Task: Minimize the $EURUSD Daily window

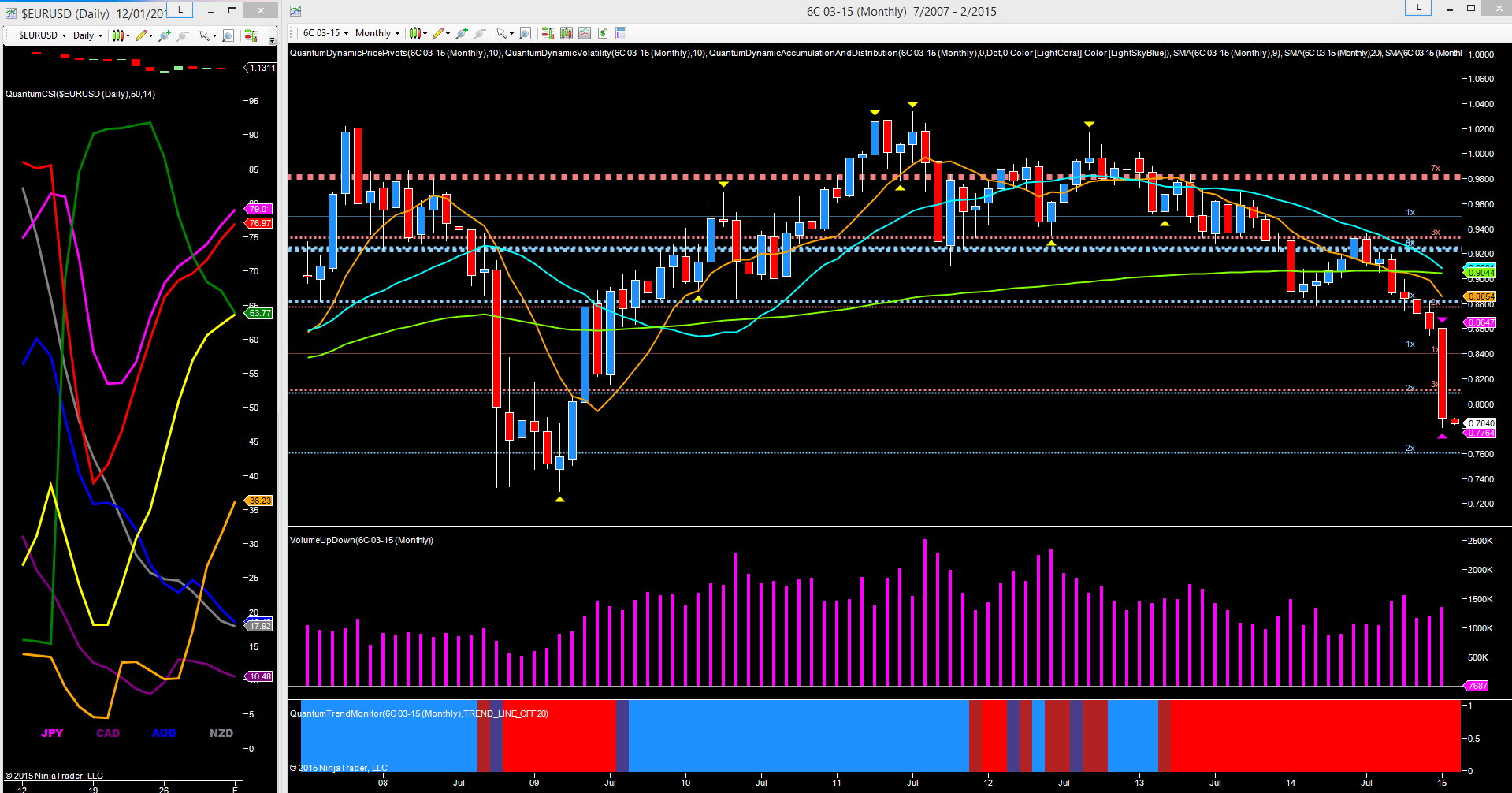Action: coord(211,11)
